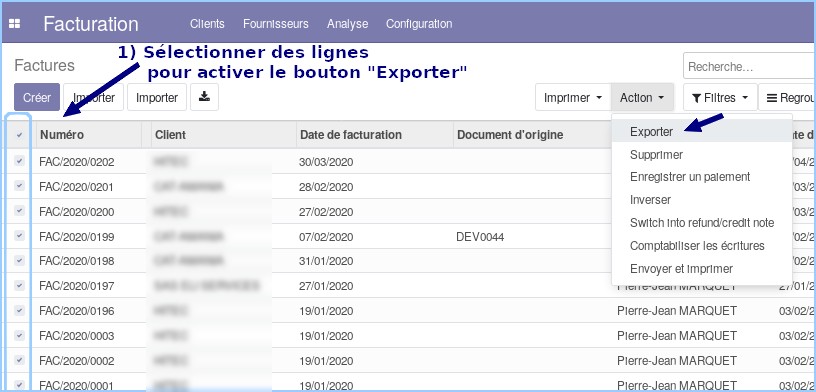Uncheck the FAC/2020/0198 row checkbox

(x=19, y=260)
